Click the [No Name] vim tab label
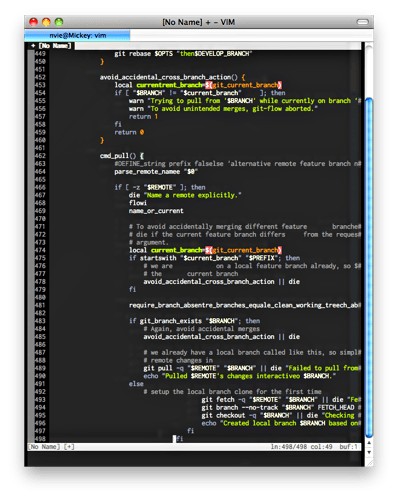 click(x=52, y=46)
